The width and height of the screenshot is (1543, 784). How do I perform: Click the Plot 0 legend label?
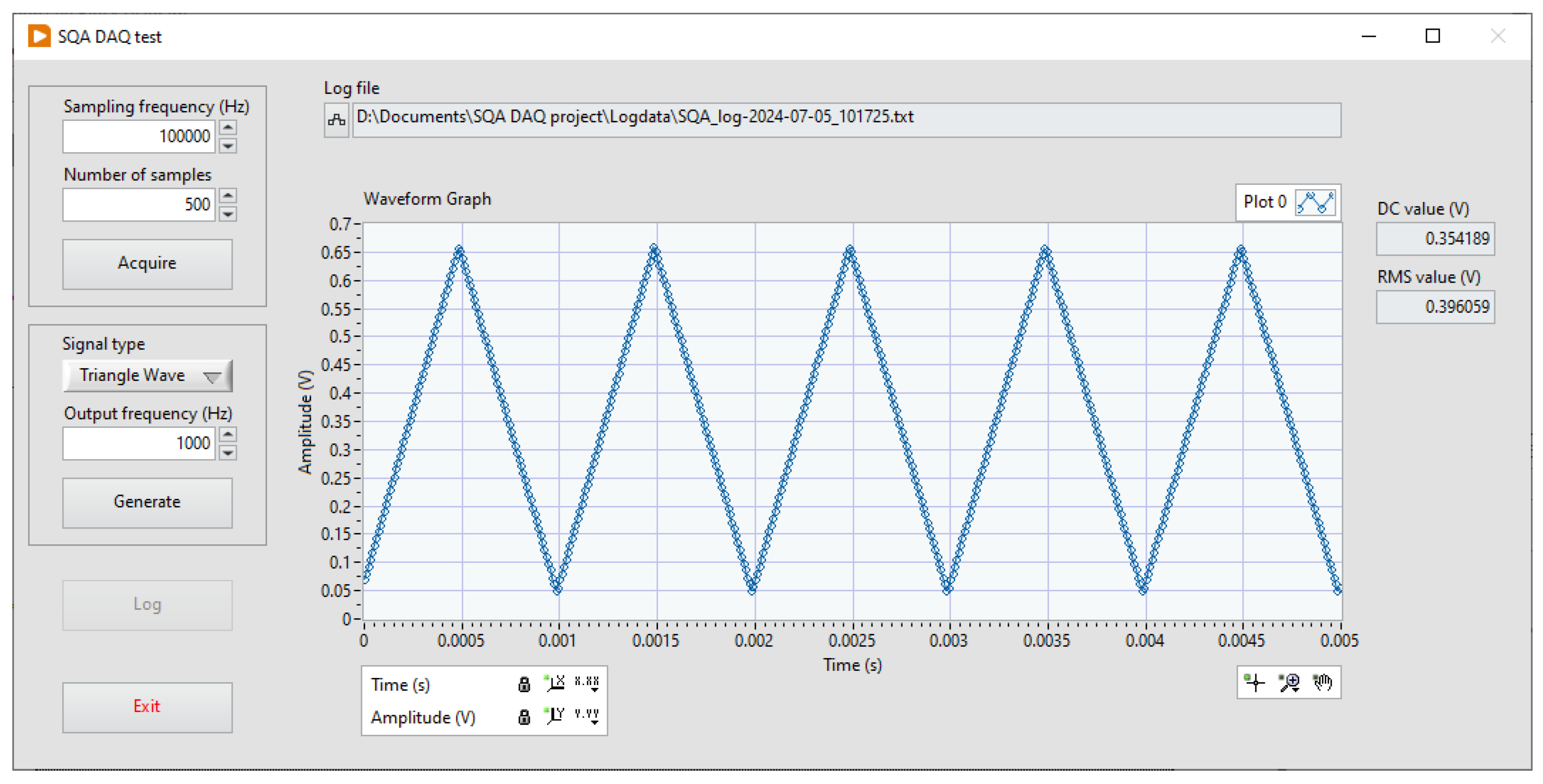[x=1264, y=202]
